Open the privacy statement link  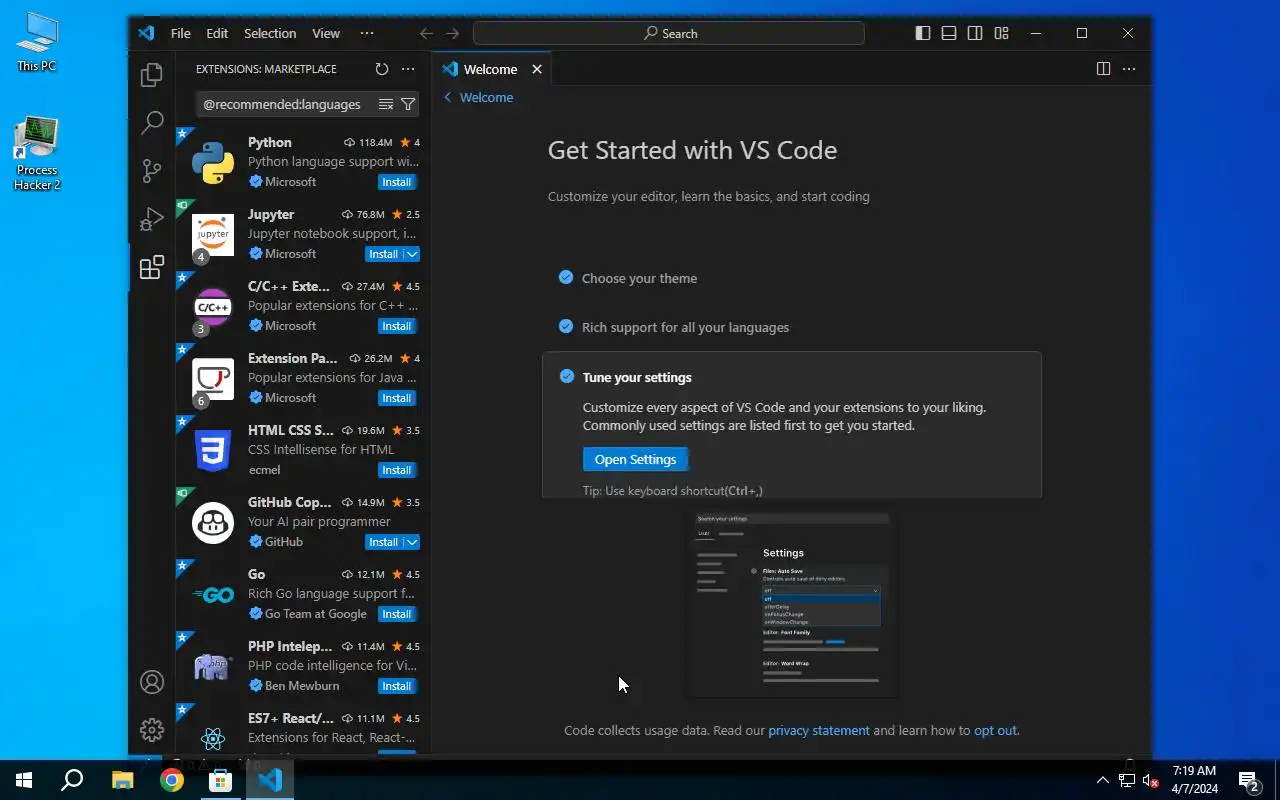click(819, 730)
